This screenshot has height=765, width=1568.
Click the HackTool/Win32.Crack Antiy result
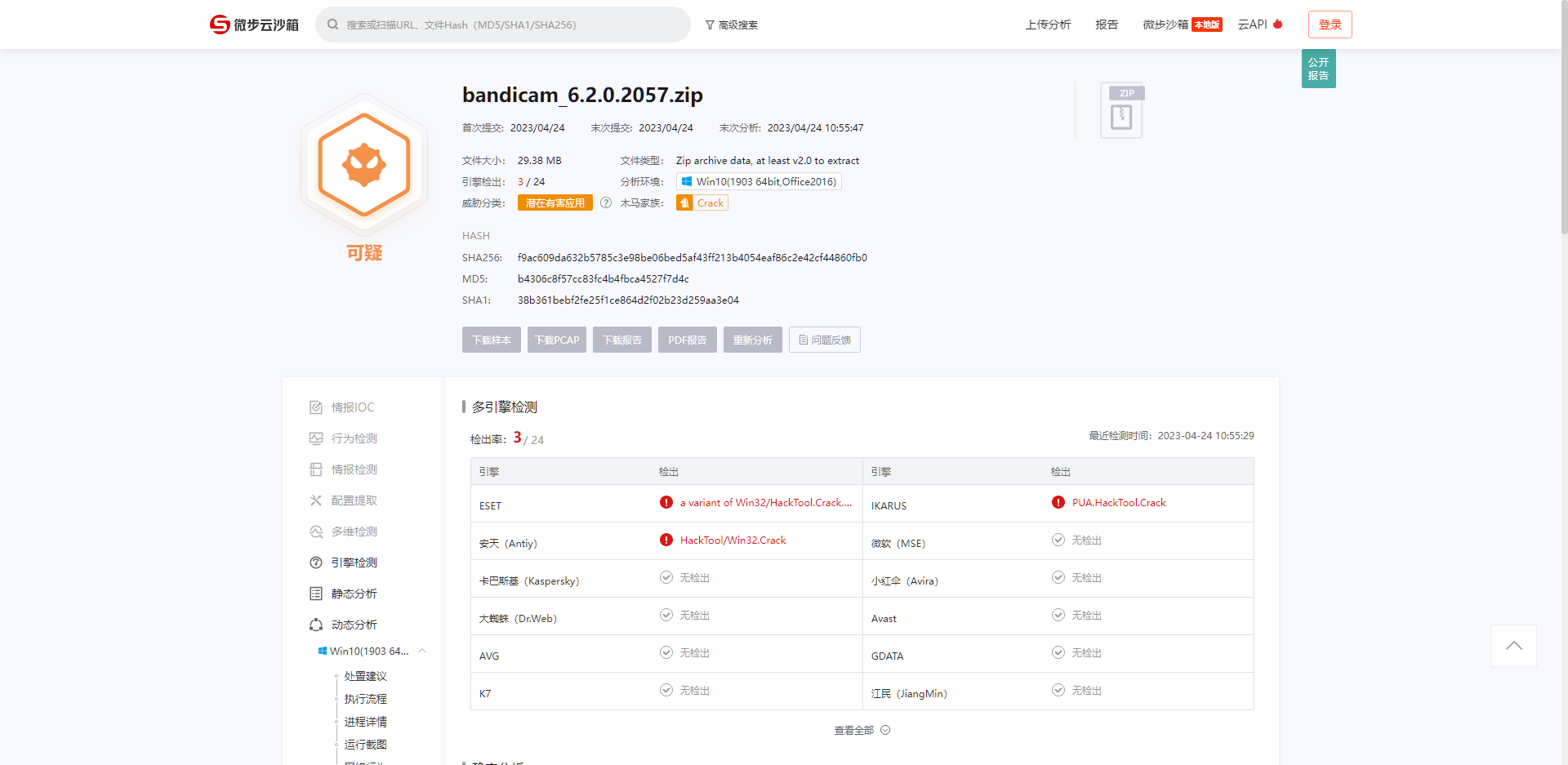click(x=733, y=540)
